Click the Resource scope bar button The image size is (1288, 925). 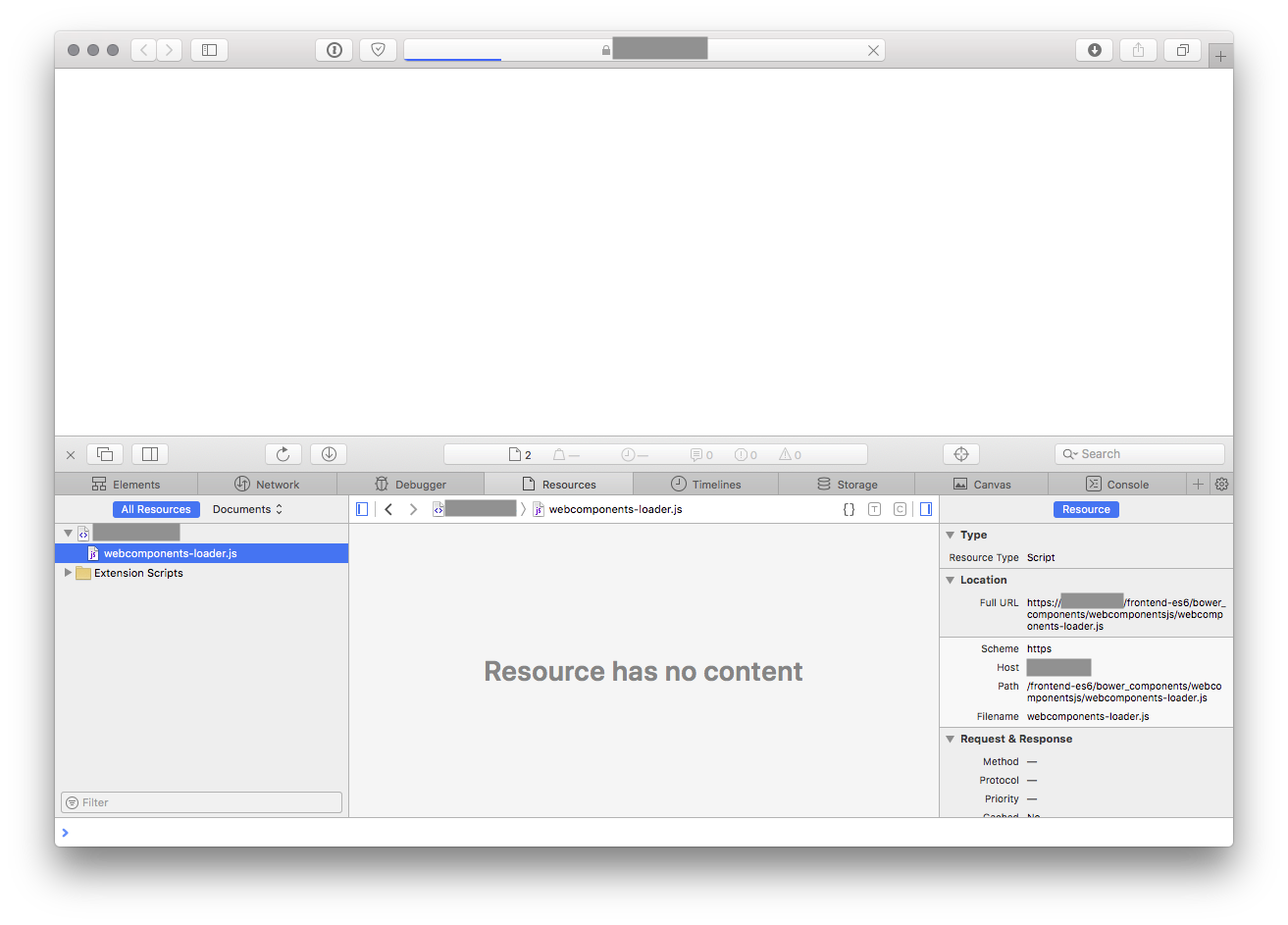1085,509
